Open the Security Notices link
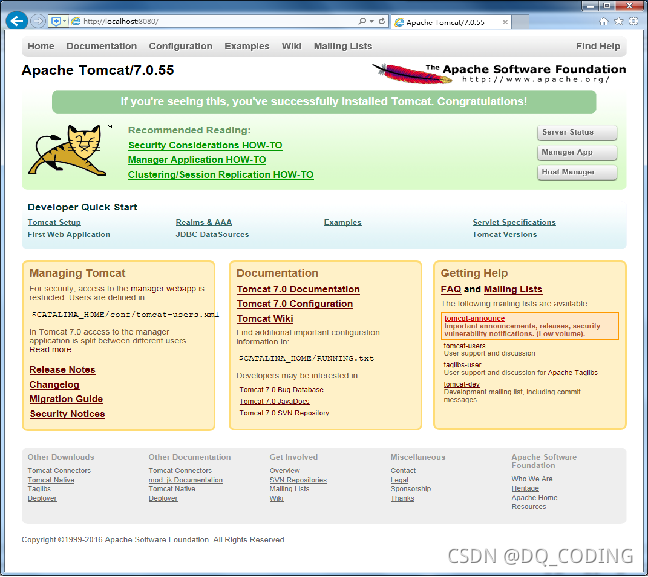This screenshot has height=577, width=648. click(x=67, y=414)
